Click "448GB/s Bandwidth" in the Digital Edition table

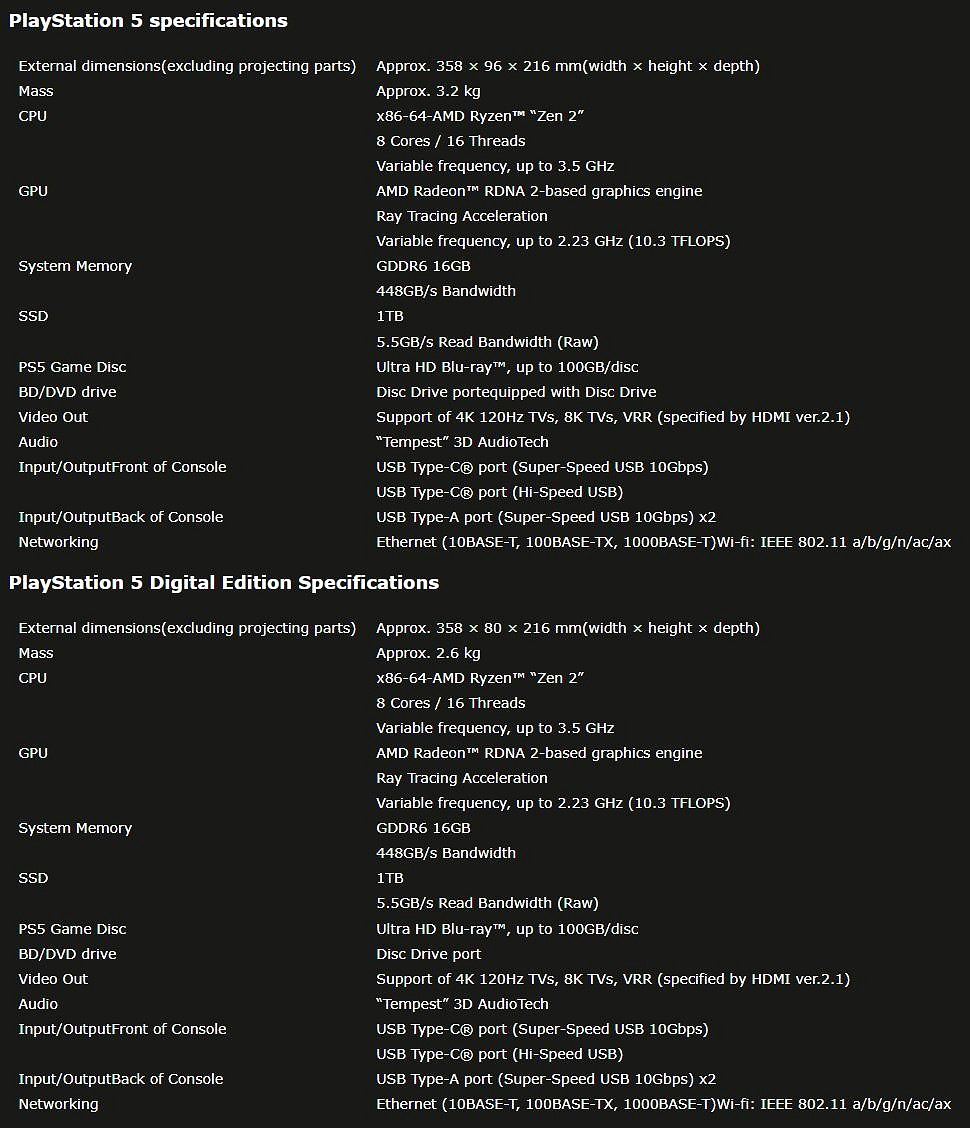coord(446,853)
